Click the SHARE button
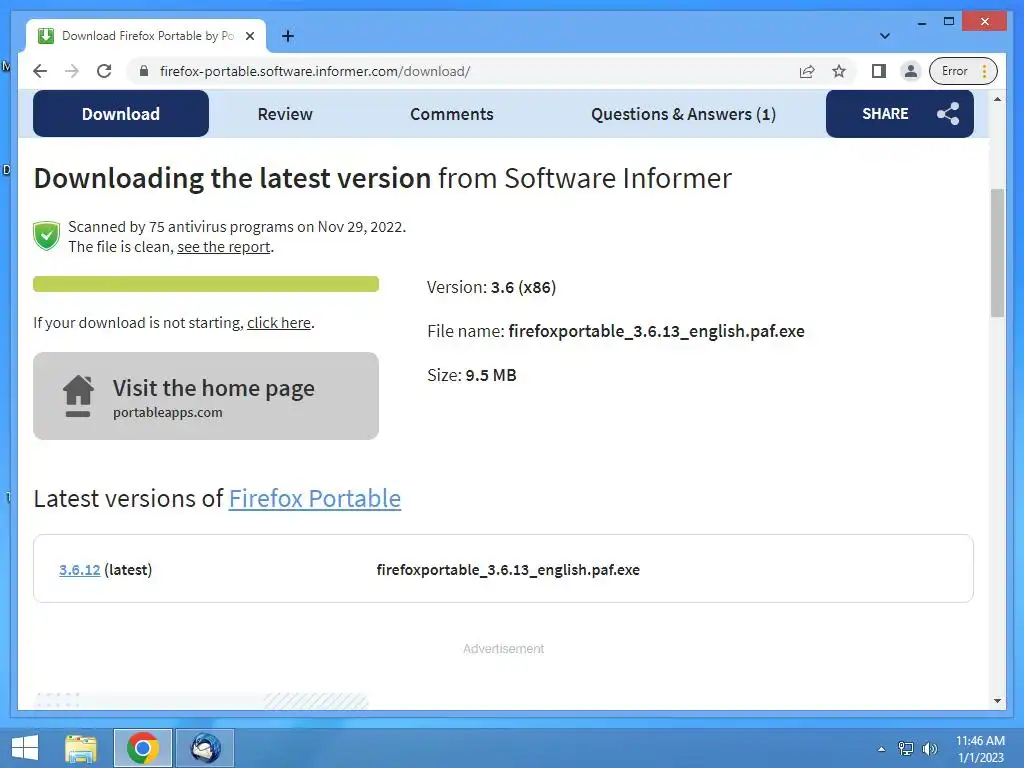 click(899, 114)
